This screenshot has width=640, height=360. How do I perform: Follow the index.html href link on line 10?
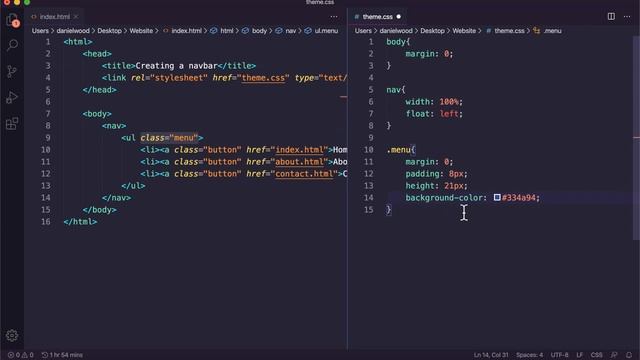[300, 150]
